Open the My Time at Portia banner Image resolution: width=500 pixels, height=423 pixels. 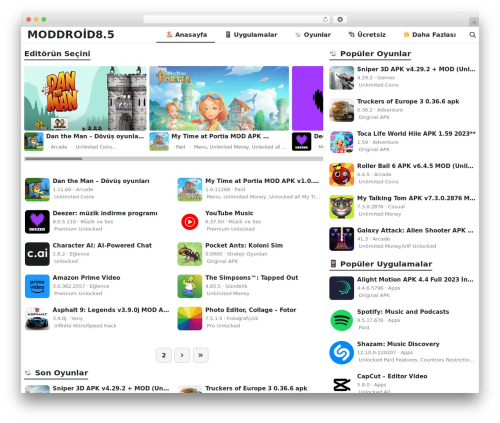tap(219, 98)
